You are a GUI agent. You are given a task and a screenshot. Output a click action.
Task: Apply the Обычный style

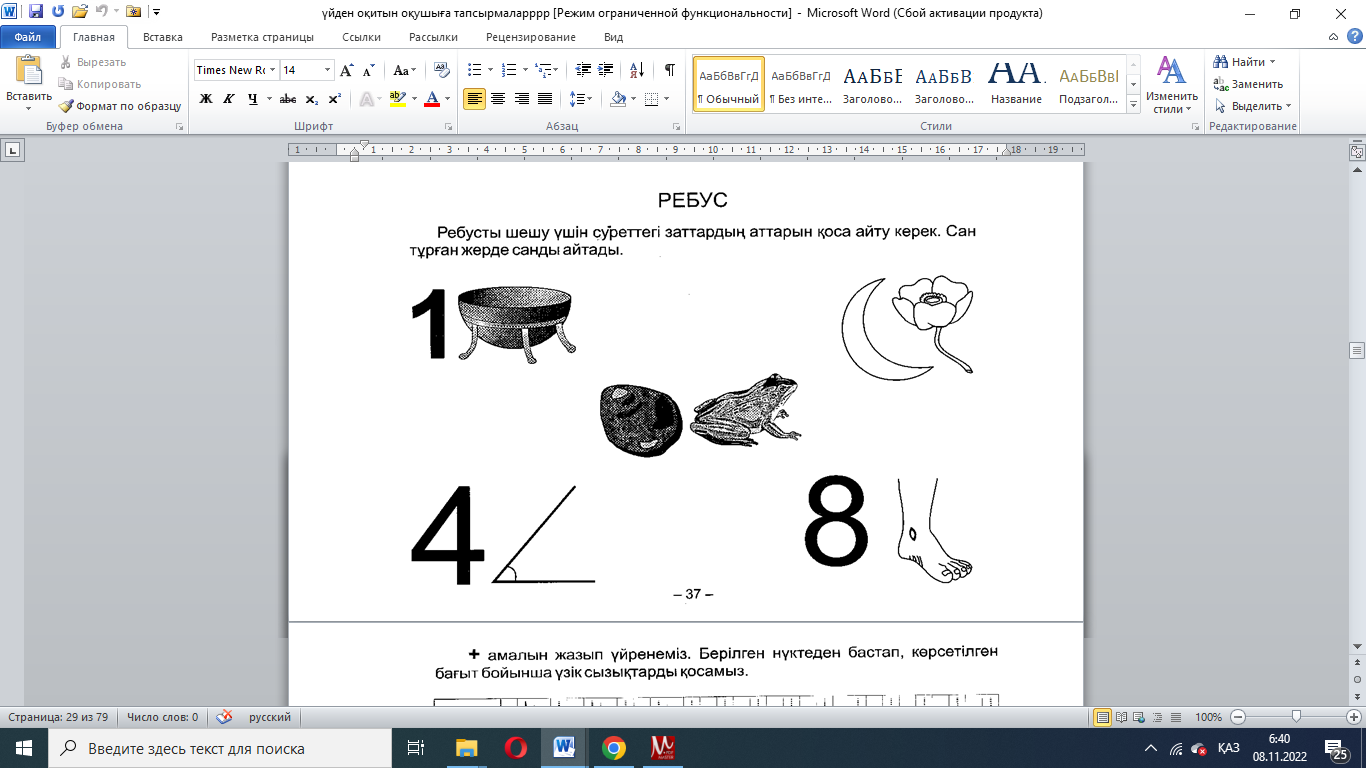(x=729, y=83)
